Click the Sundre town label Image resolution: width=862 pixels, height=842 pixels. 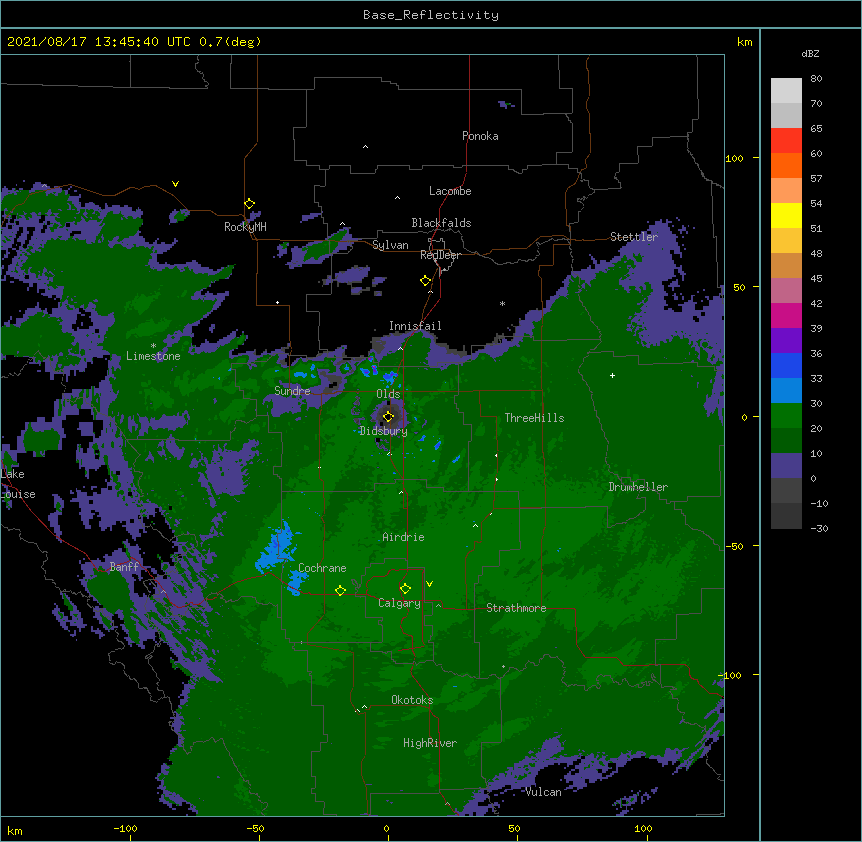292,391
